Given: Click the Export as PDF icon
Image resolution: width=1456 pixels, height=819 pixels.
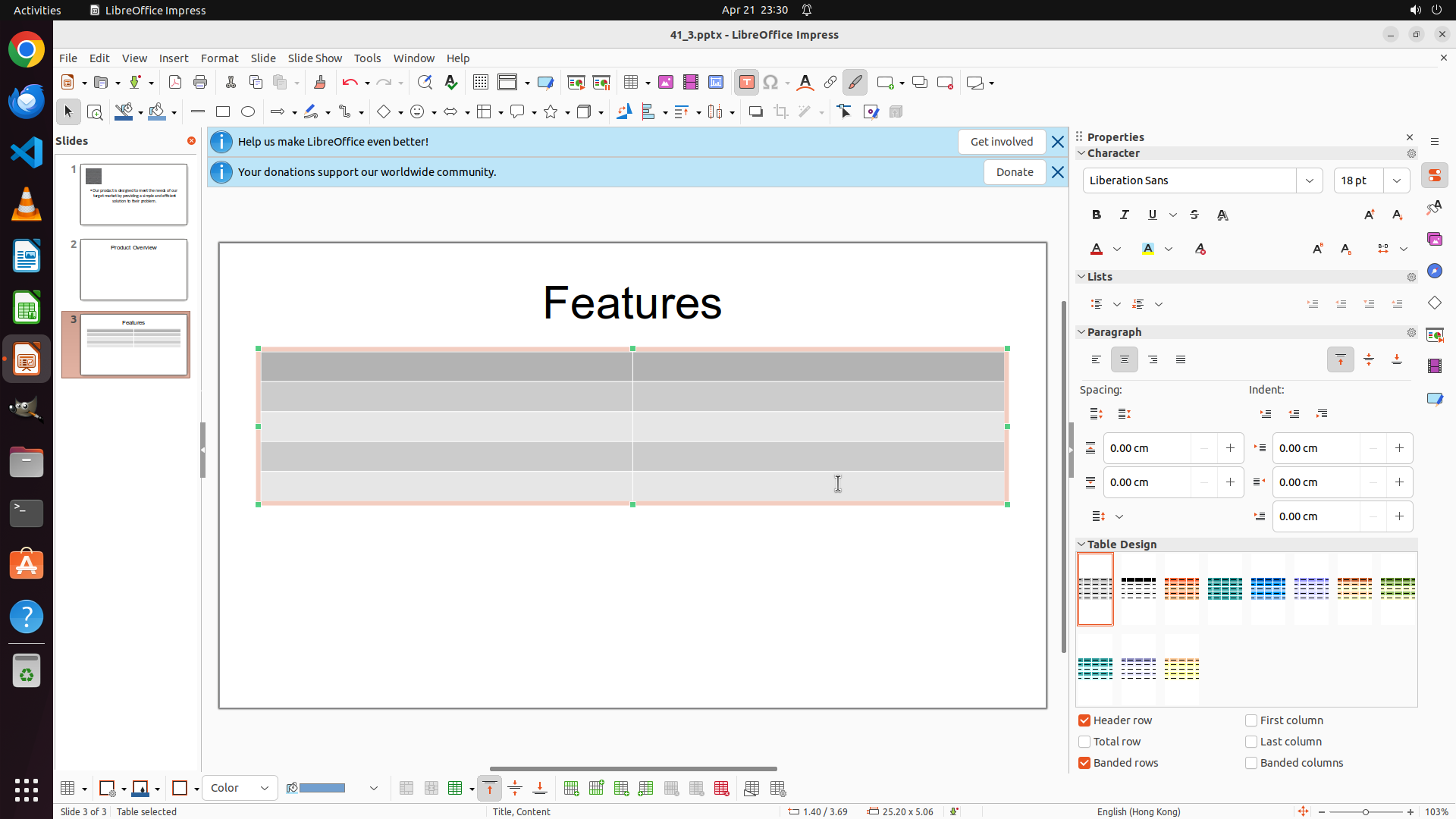Looking at the screenshot, I should [175, 83].
